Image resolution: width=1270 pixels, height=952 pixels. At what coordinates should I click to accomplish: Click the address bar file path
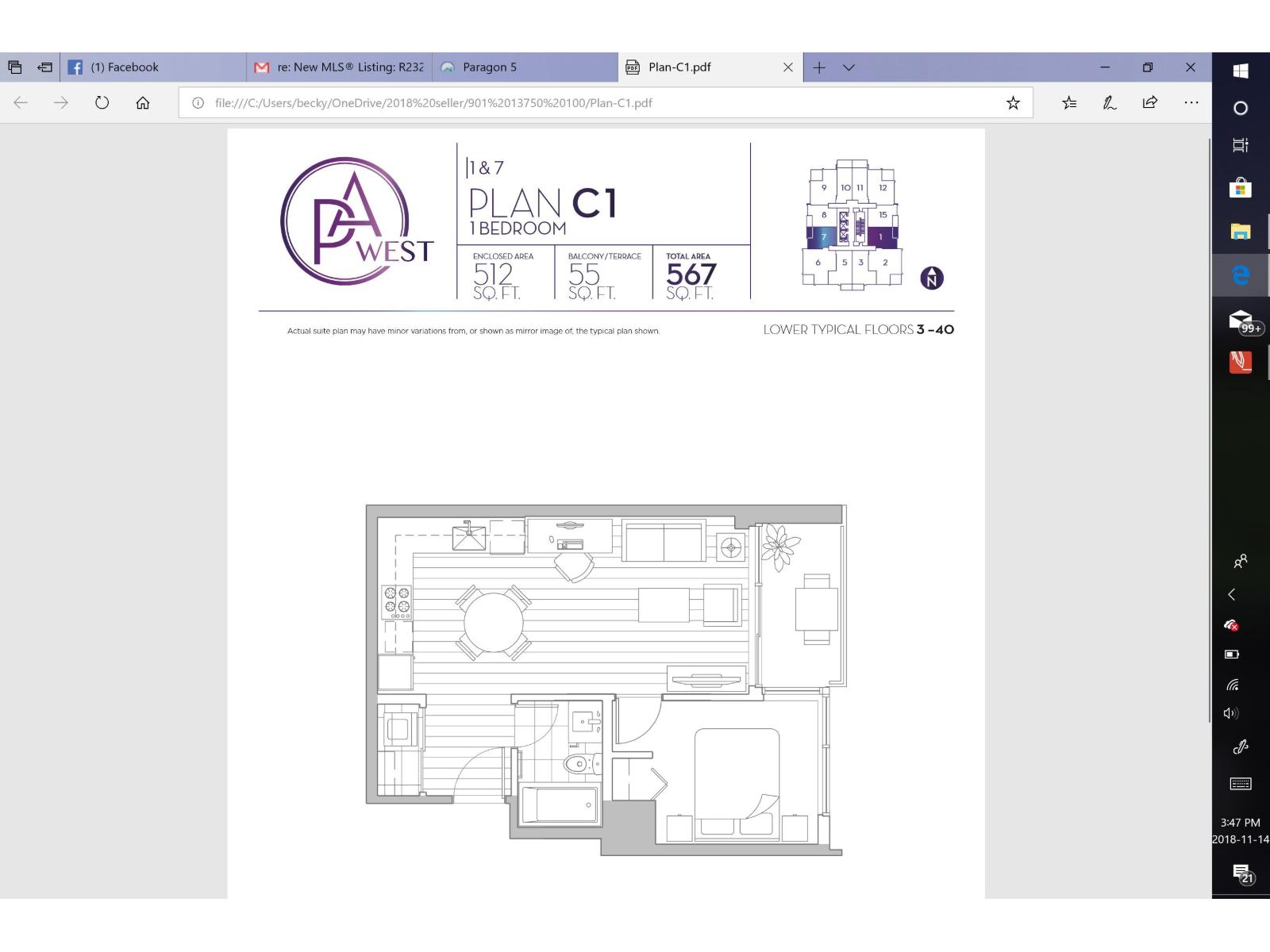click(433, 102)
